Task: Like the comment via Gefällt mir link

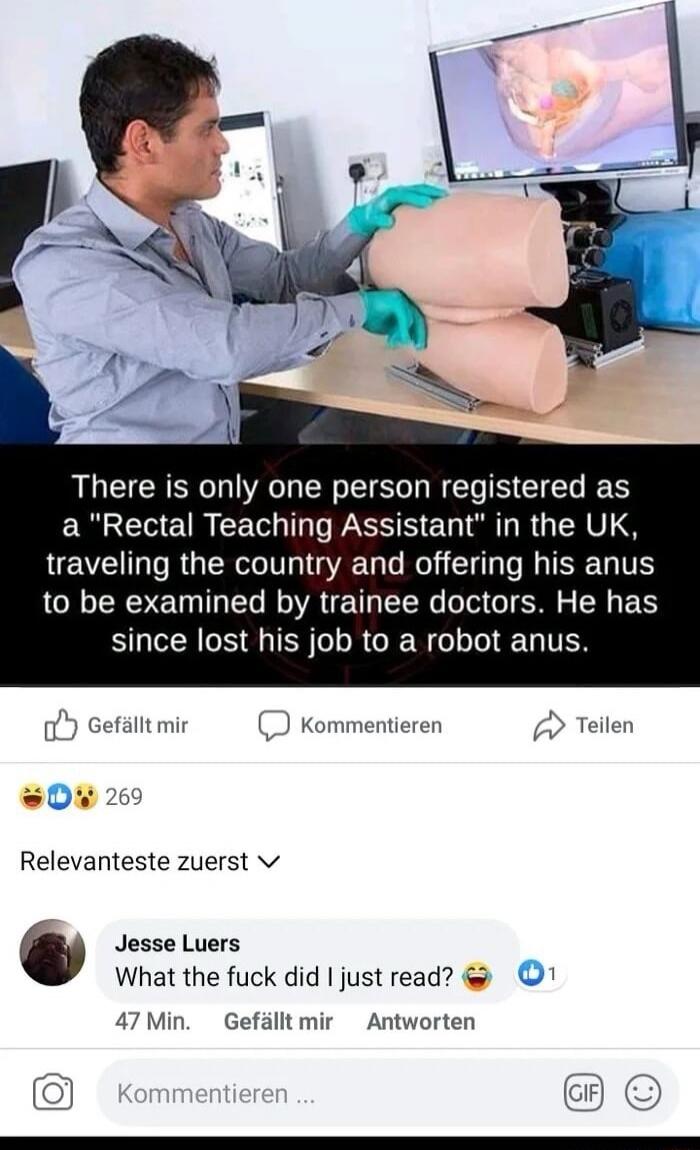Action: [278, 1021]
